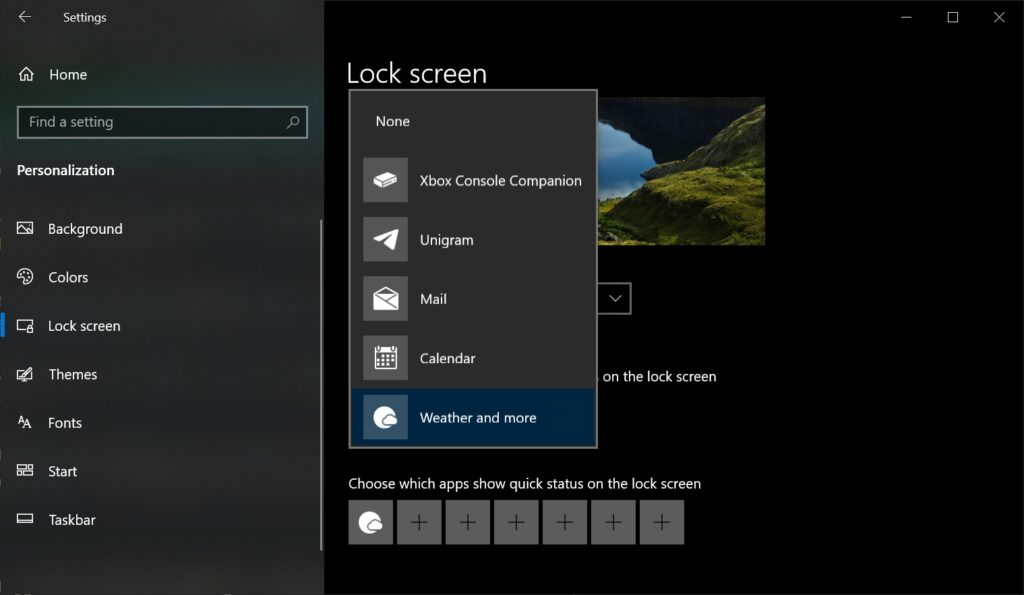The height and width of the screenshot is (595, 1024).
Task: Select the Themes icon in sidebar
Action: point(24,374)
